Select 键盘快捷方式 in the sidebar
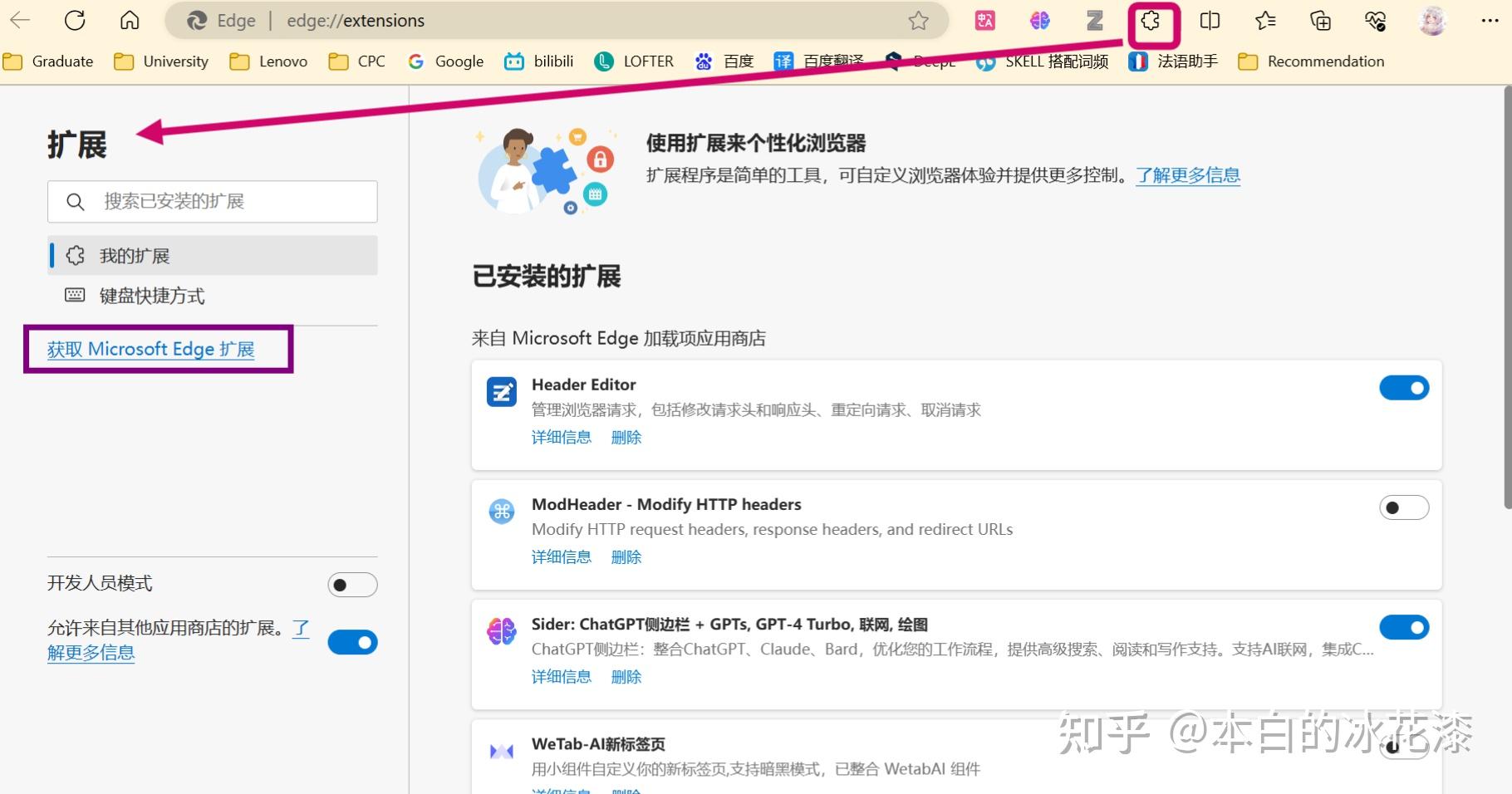The width and height of the screenshot is (1512, 794). click(213, 296)
